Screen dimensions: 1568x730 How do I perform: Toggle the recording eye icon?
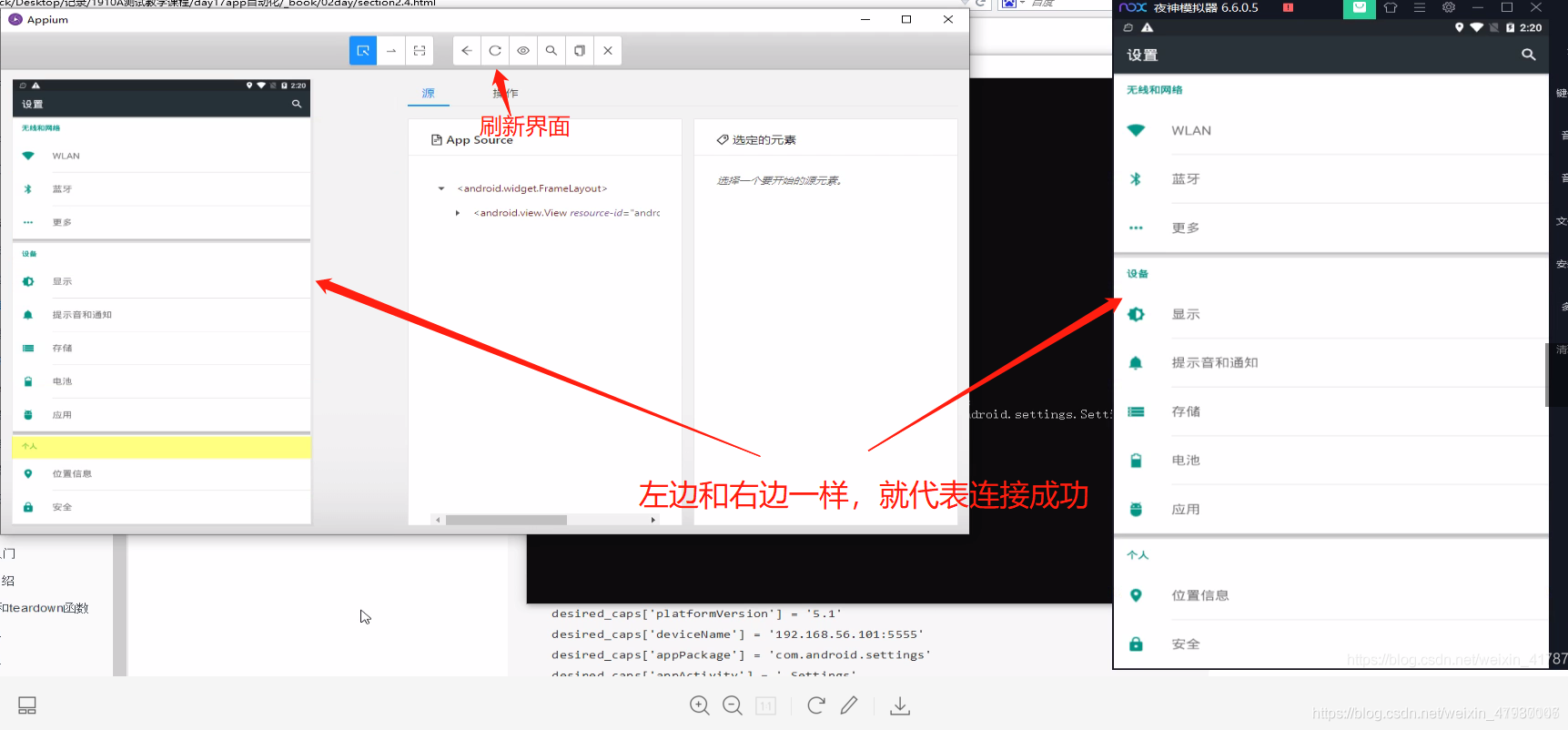click(523, 51)
